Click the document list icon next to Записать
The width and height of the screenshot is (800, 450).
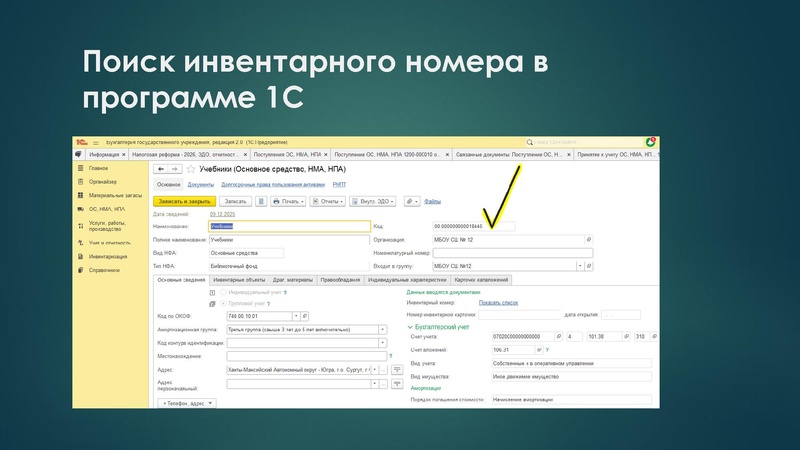261,202
